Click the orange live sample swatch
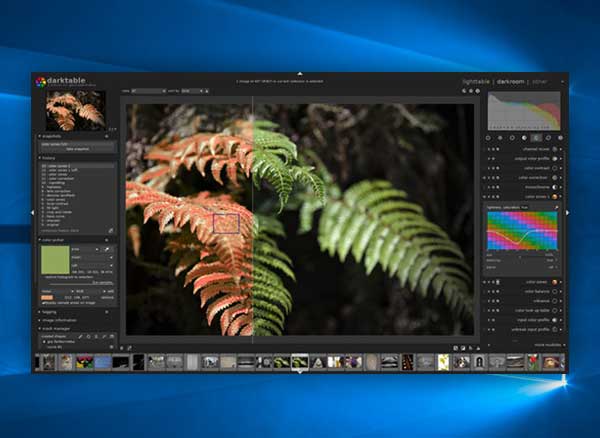Viewport: 600px width, 438px height. click(47, 297)
